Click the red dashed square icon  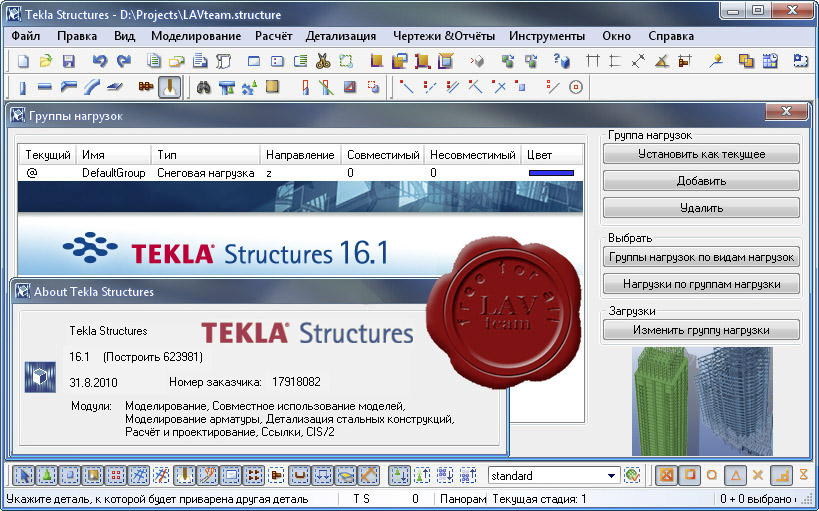click(x=372, y=87)
